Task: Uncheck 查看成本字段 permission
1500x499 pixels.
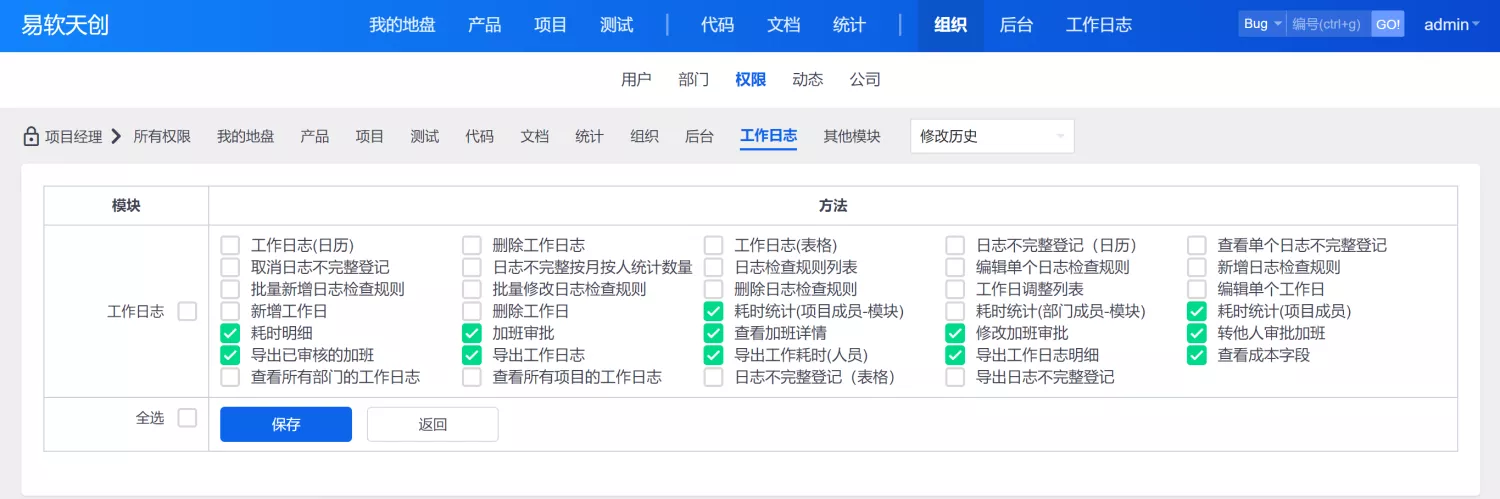Action: point(1197,355)
